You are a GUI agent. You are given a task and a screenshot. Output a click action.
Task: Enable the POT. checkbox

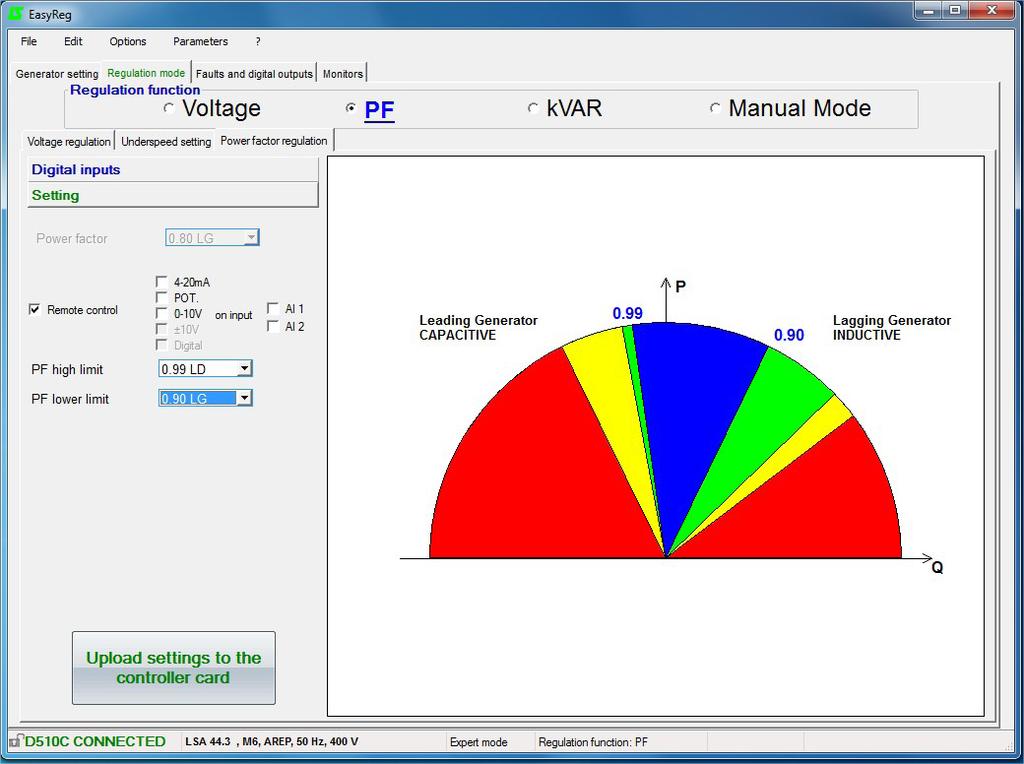click(x=161, y=298)
